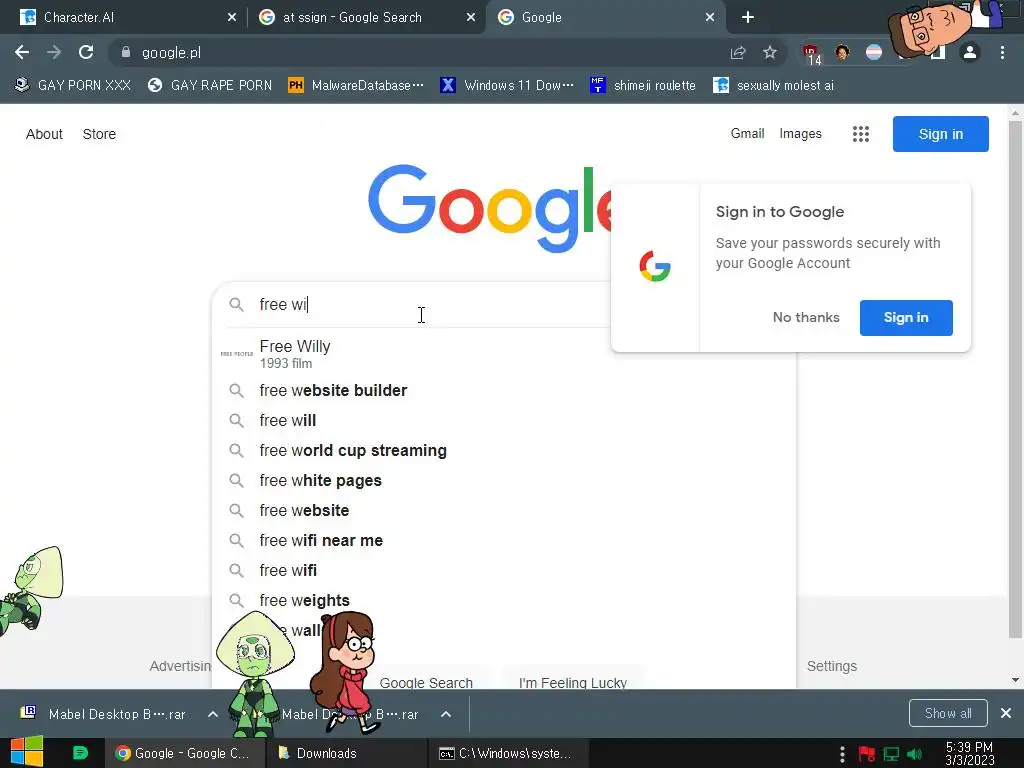Reload the current page

(x=86, y=52)
